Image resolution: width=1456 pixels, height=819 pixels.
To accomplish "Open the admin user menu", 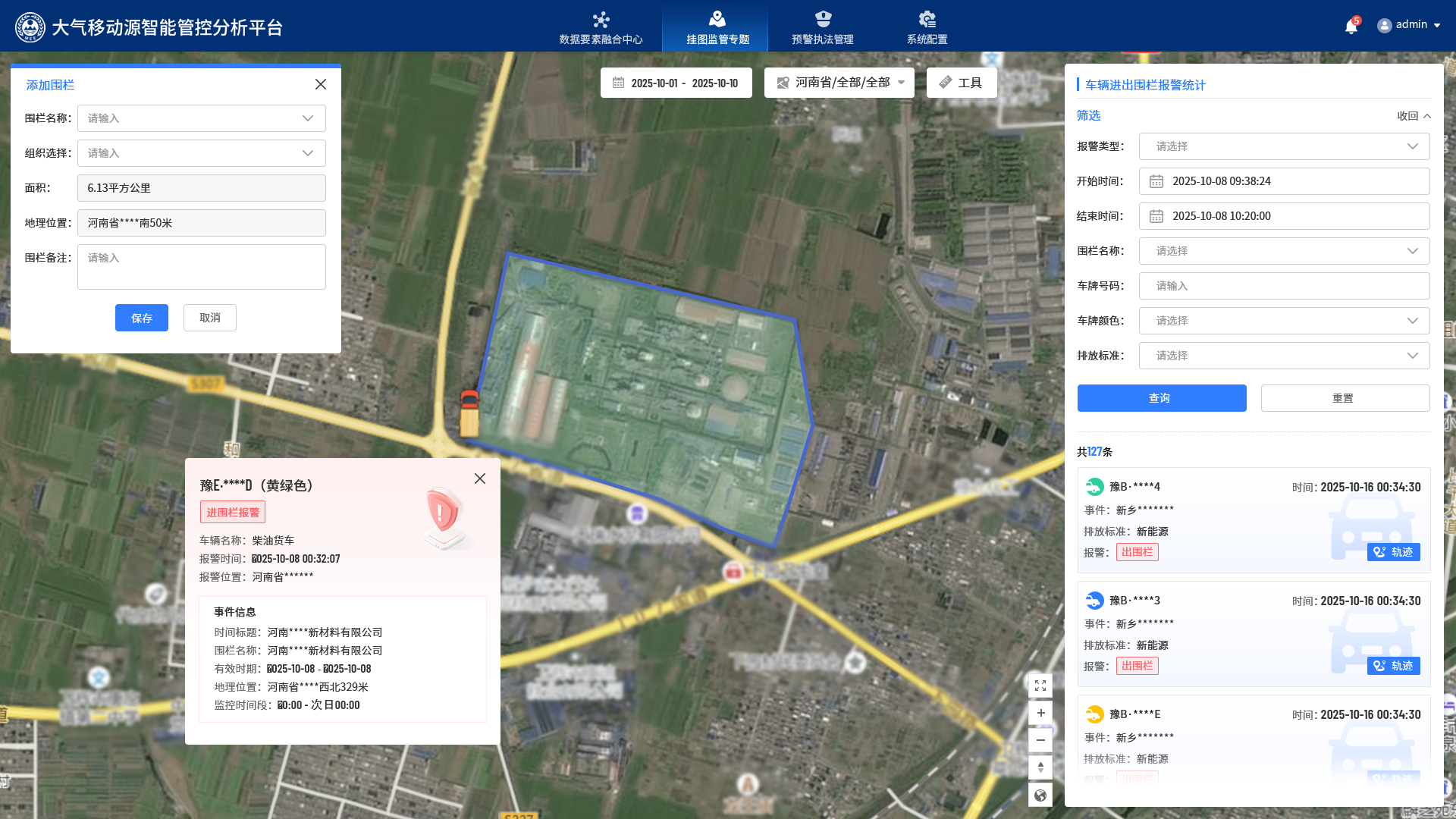I will pyautogui.click(x=1409, y=25).
